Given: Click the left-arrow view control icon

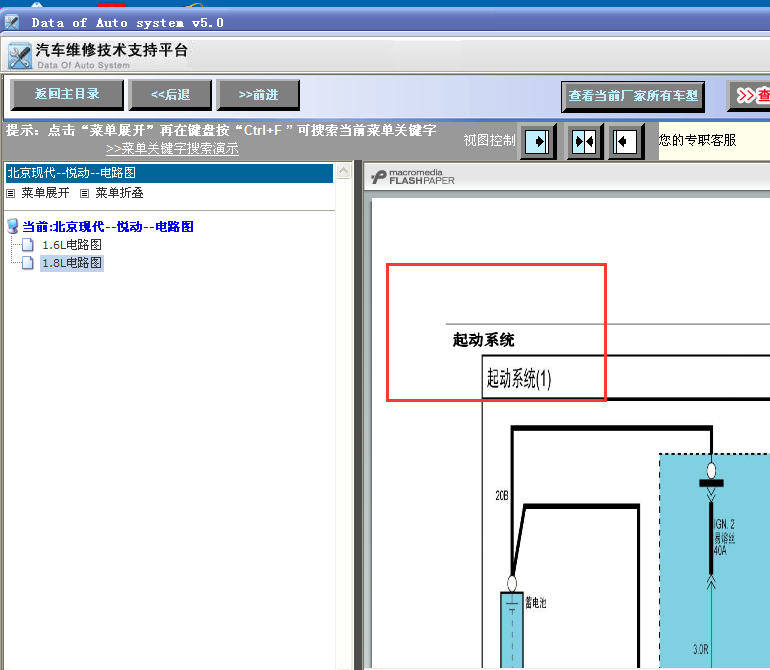Looking at the screenshot, I should click(626, 142).
